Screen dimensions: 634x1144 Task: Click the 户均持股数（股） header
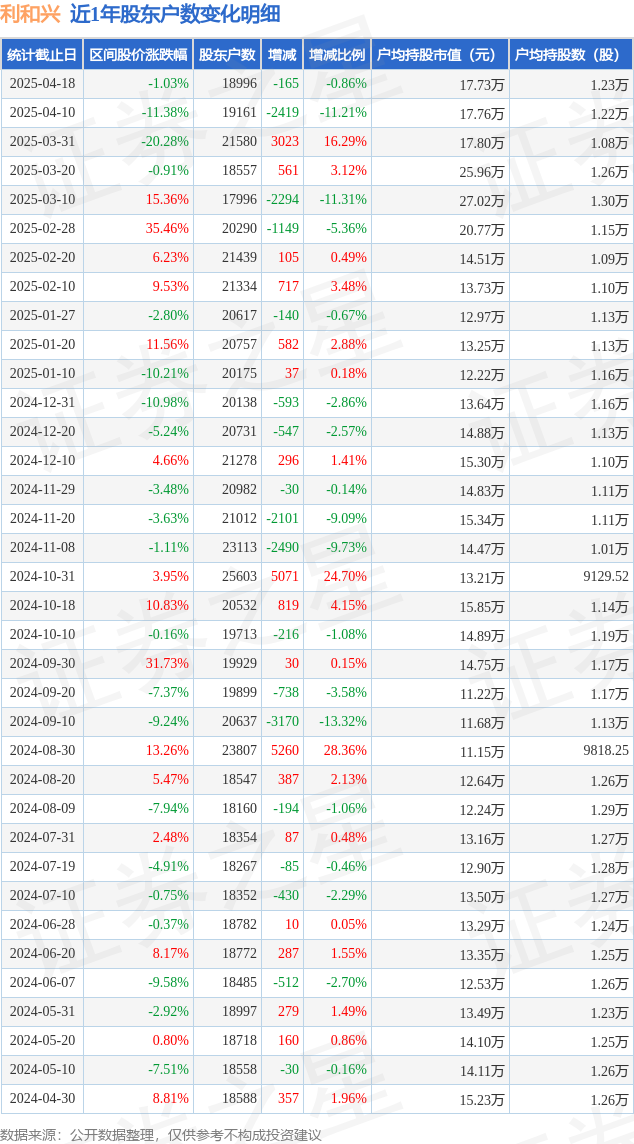[x=571, y=55]
